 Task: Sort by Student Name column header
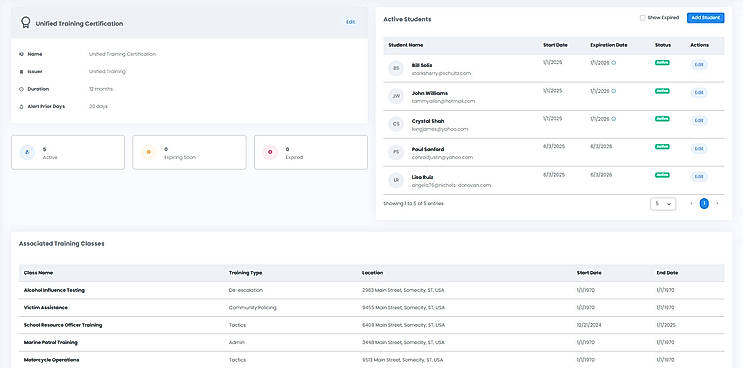tap(406, 45)
